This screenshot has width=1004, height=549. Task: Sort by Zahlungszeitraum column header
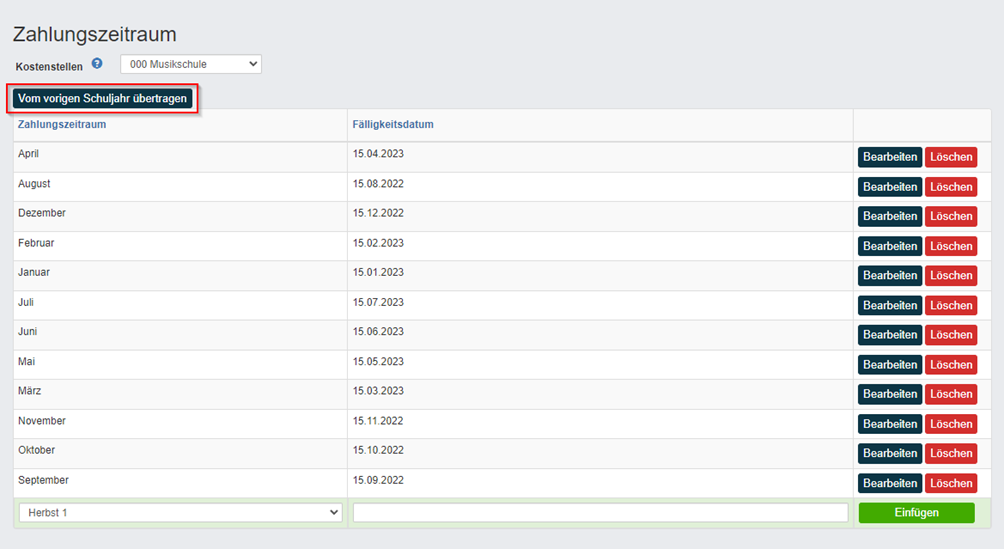[62, 124]
